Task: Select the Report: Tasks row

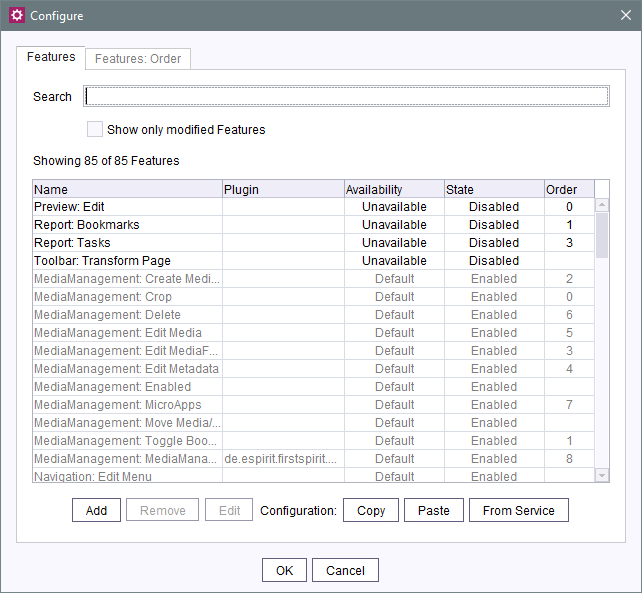Action: coord(313,243)
